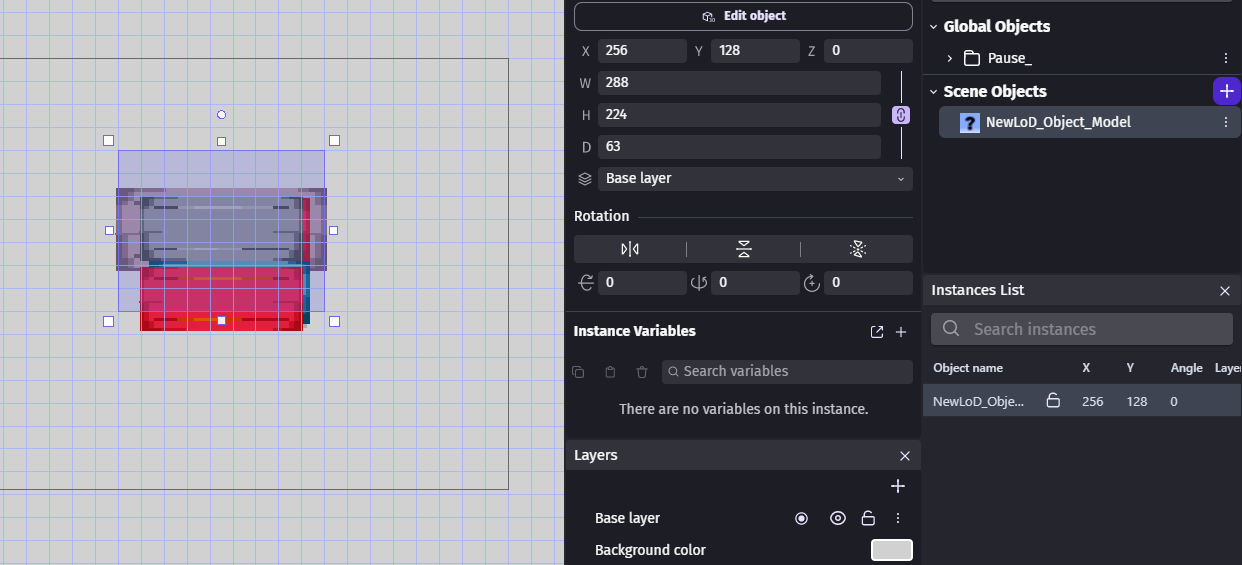This screenshot has width=1242, height=565.
Task: Click the height H field showing 224
Action: coord(739,114)
